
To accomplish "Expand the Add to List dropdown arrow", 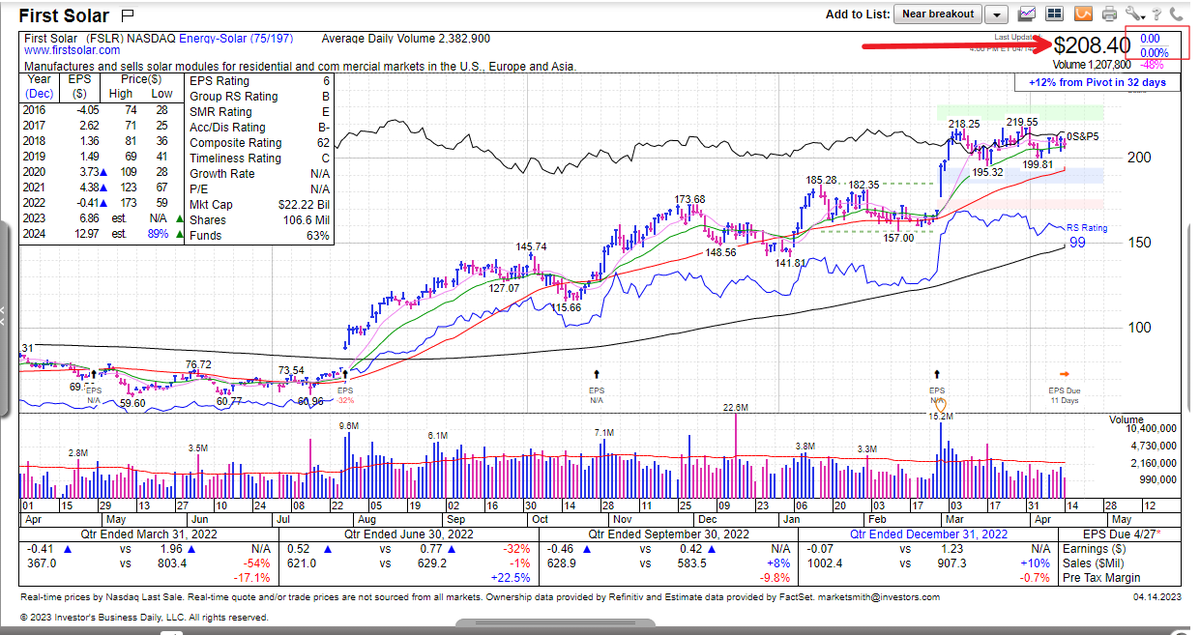I will click(x=996, y=15).
